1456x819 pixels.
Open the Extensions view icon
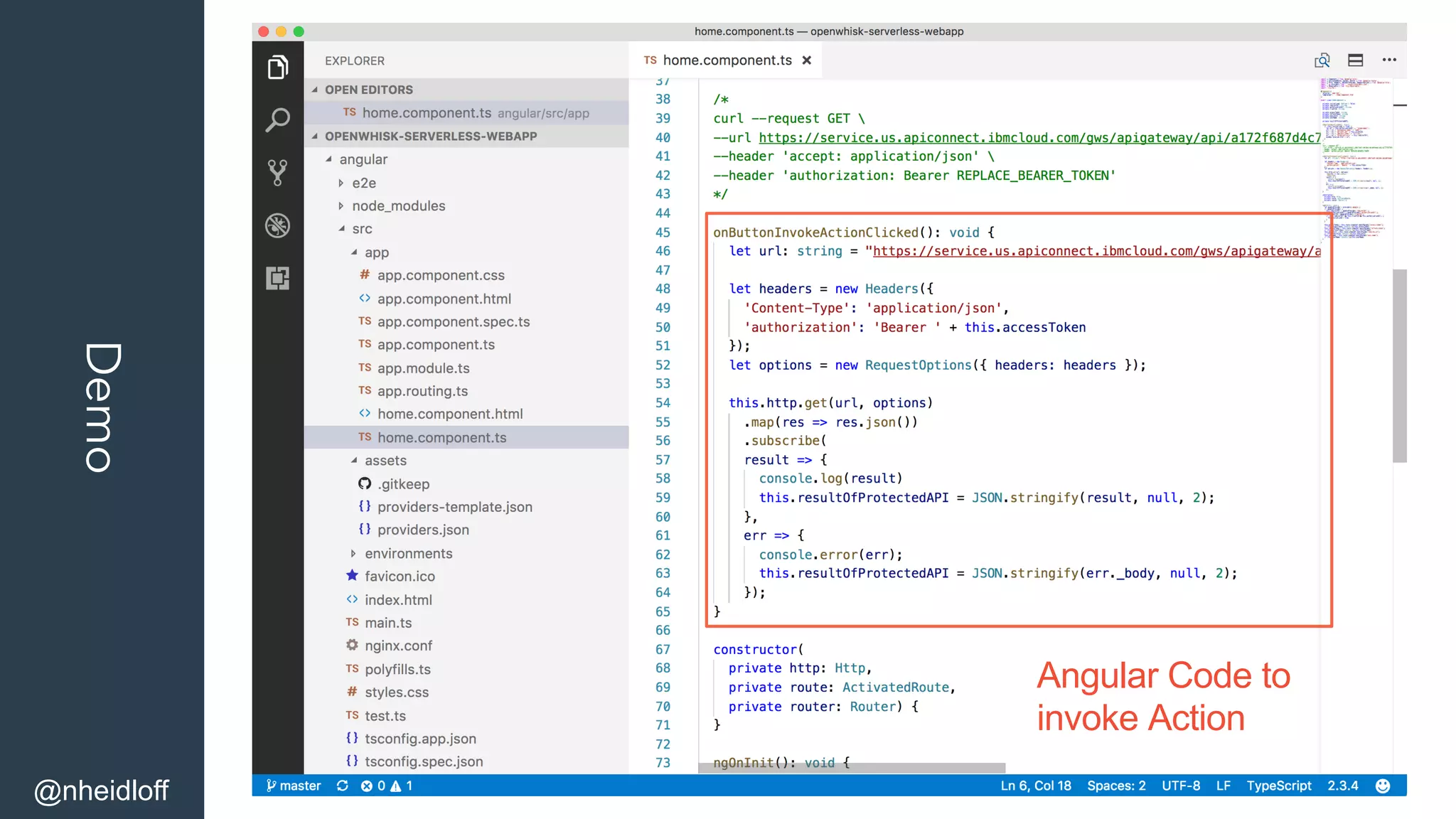[277, 278]
